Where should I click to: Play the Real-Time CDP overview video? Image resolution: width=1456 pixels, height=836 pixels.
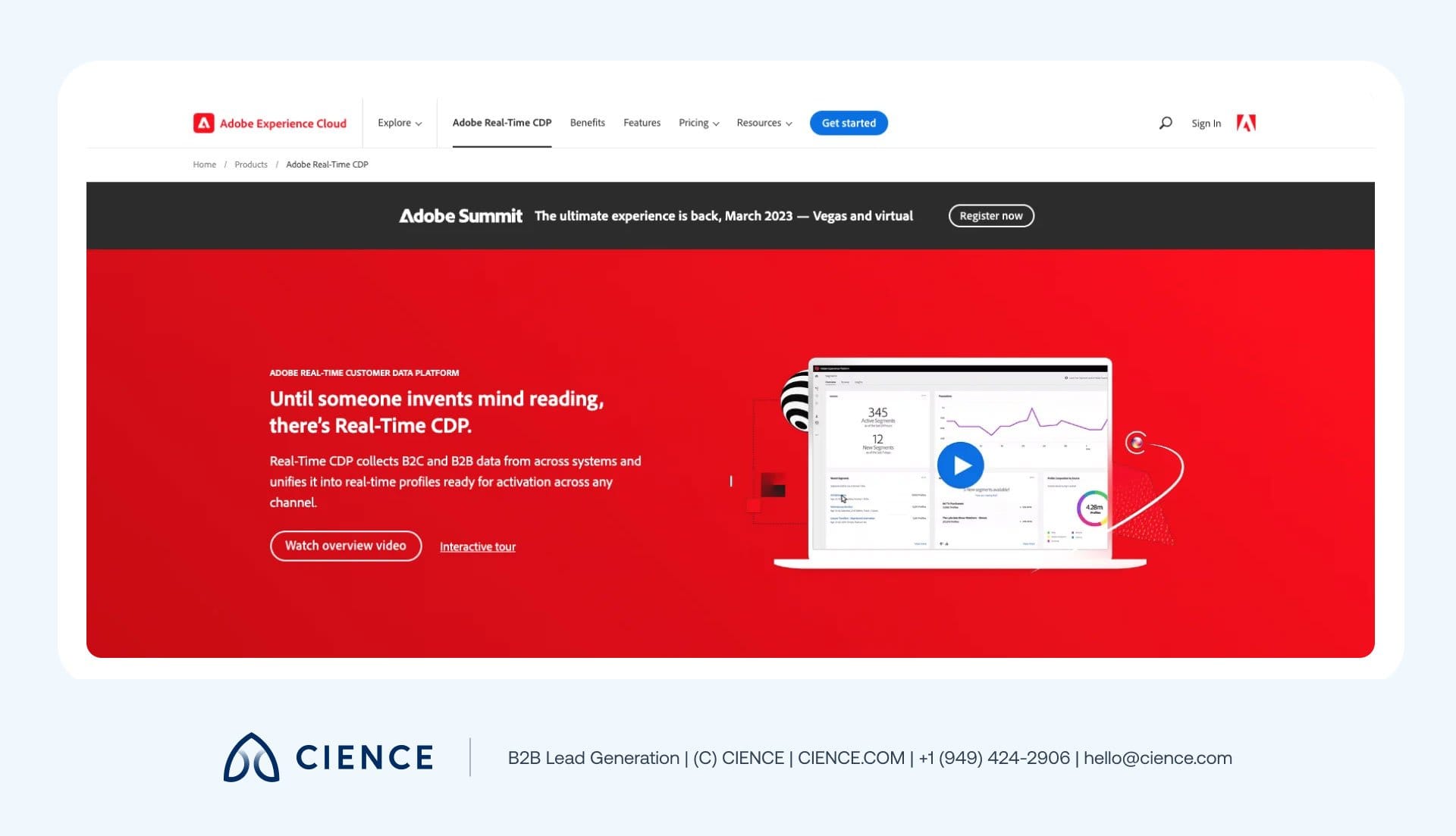pyautogui.click(x=960, y=465)
